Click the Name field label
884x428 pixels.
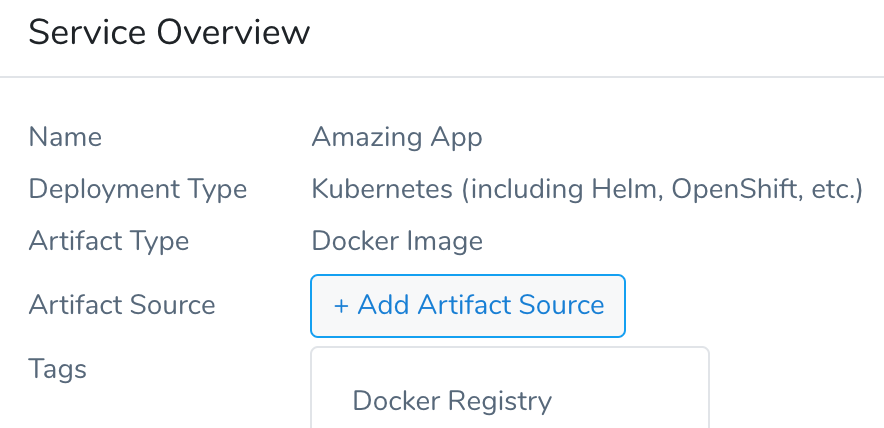click(65, 137)
